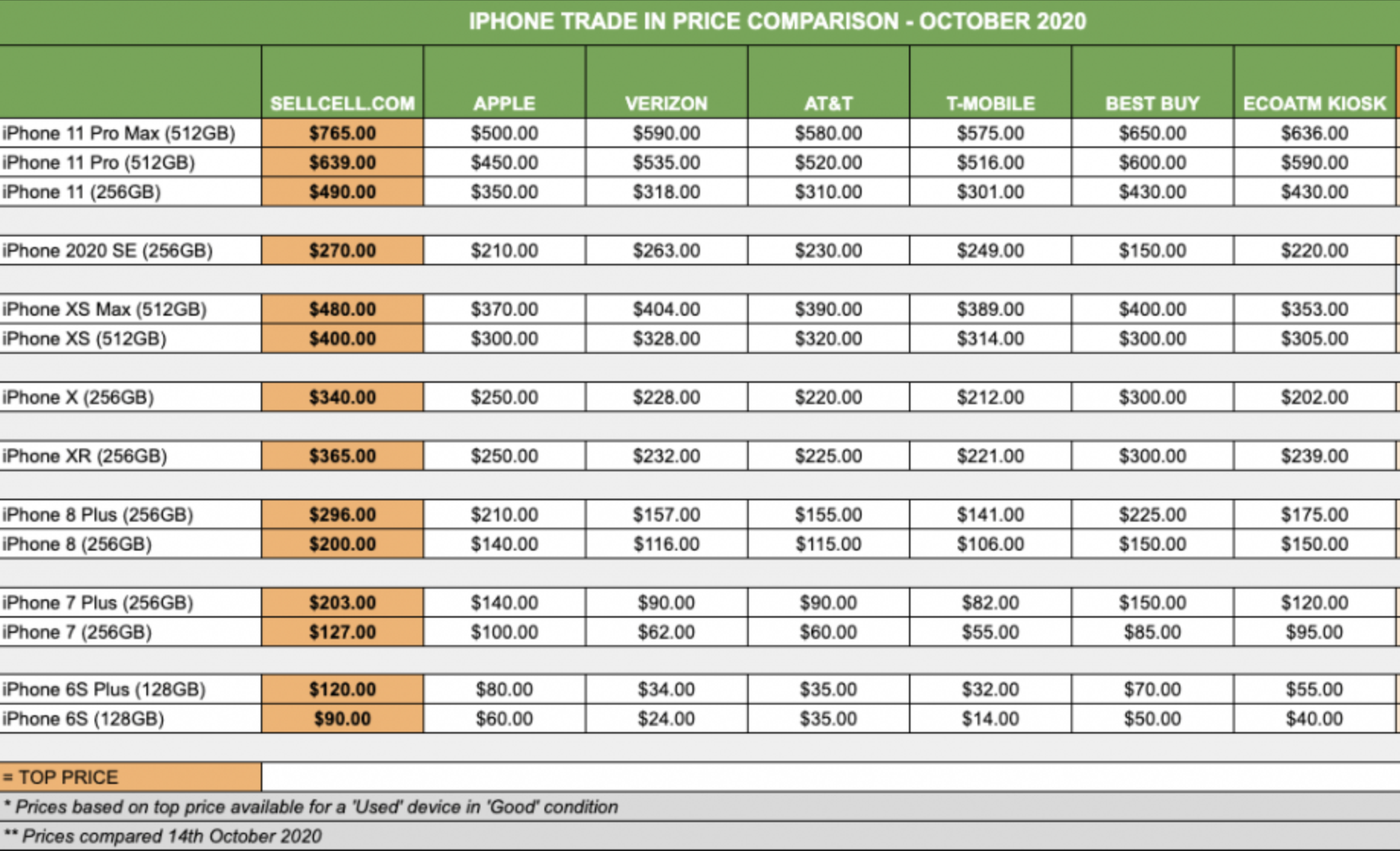This screenshot has width=1400, height=851.
Task: Click the $365.00 highlighted iPhone XR price
Action: pos(342,456)
